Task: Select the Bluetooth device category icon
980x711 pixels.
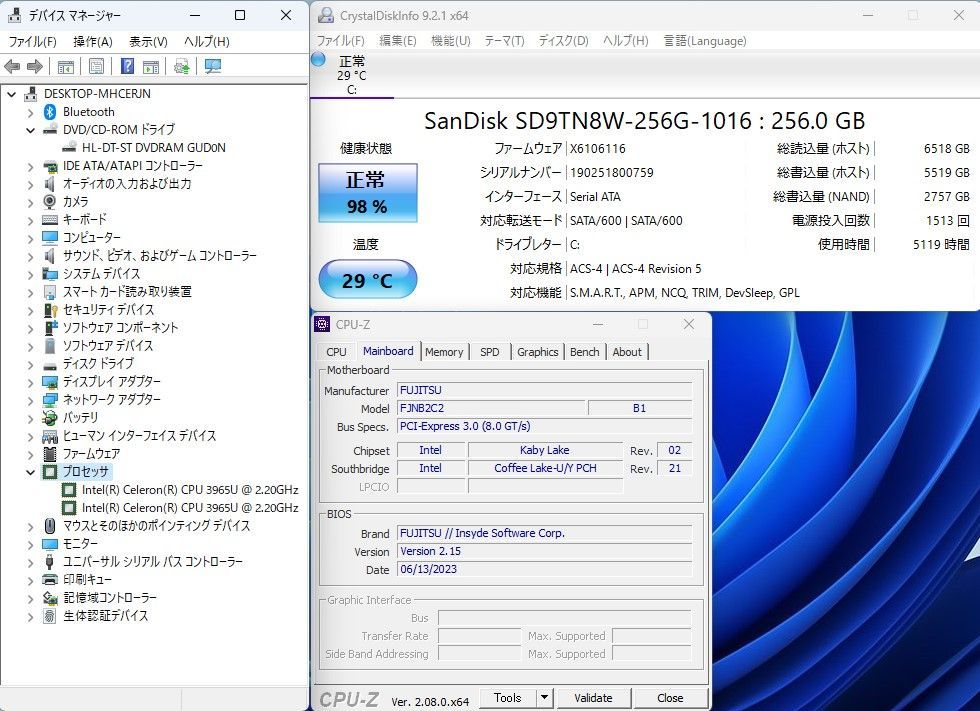Action: pyautogui.click(x=50, y=112)
